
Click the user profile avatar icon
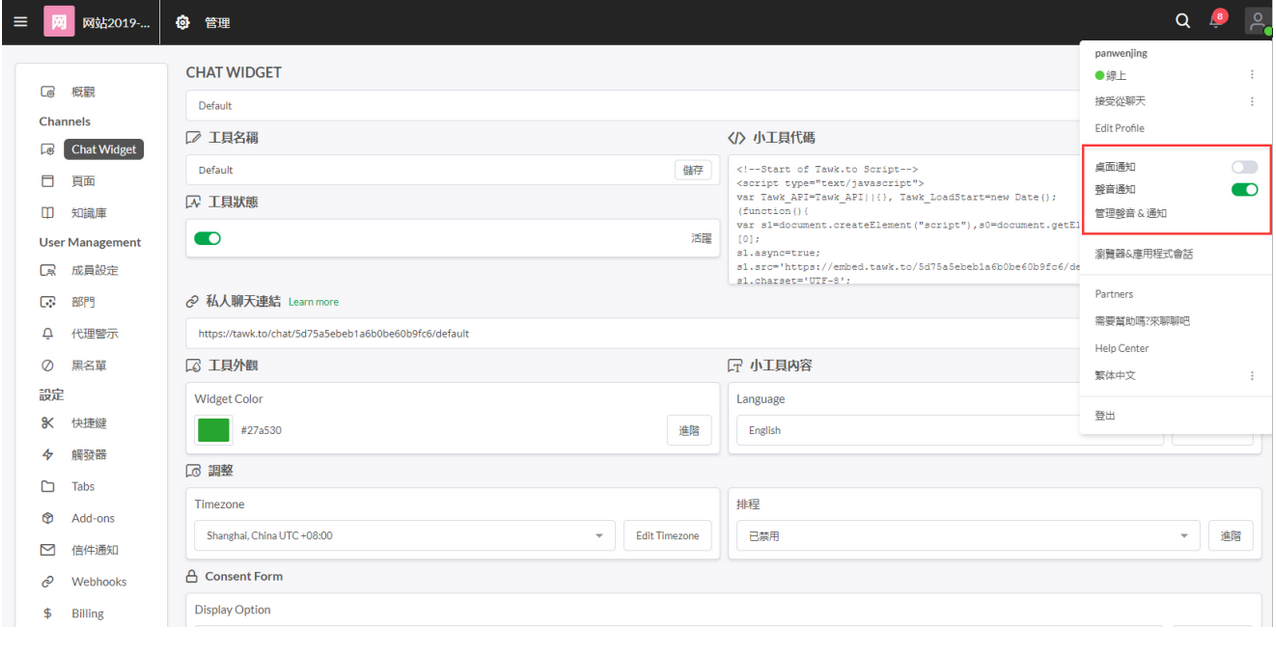pyautogui.click(x=1257, y=21)
